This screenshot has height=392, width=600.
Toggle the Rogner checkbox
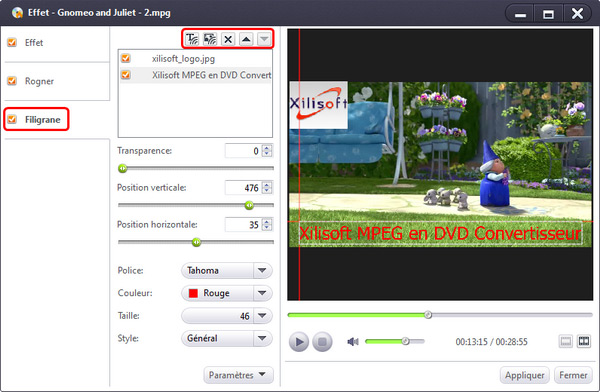click(x=12, y=81)
